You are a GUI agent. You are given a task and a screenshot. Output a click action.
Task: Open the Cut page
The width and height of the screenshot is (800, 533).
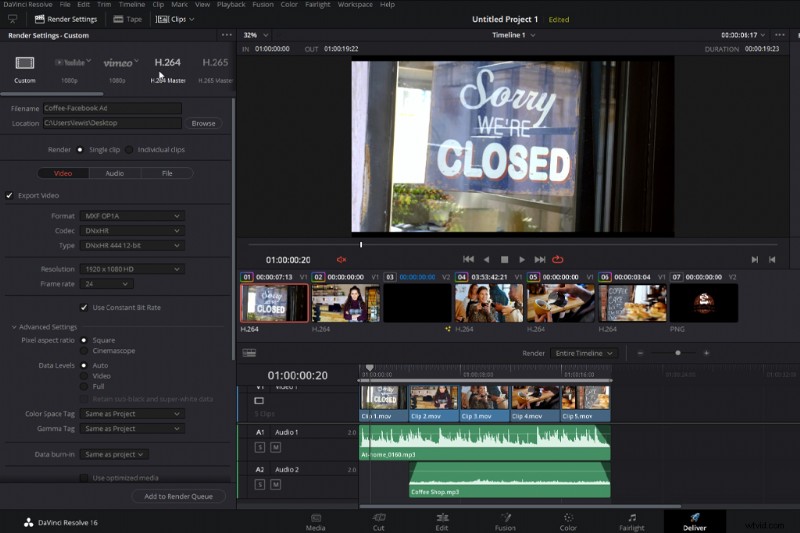click(379, 522)
